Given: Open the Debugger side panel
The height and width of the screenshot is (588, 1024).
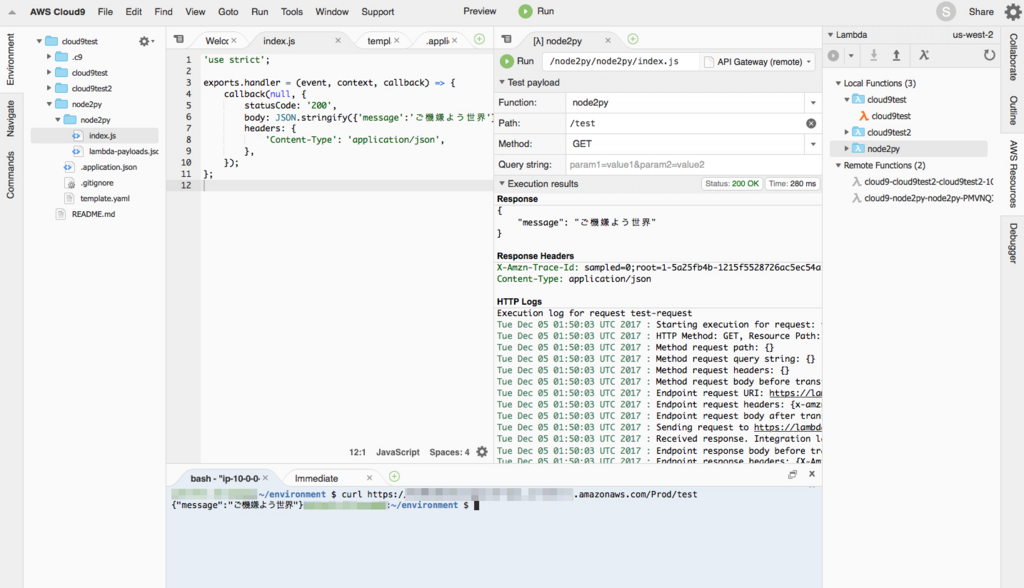Looking at the screenshot, I should pyautogui.click(x=1013, y=243).
